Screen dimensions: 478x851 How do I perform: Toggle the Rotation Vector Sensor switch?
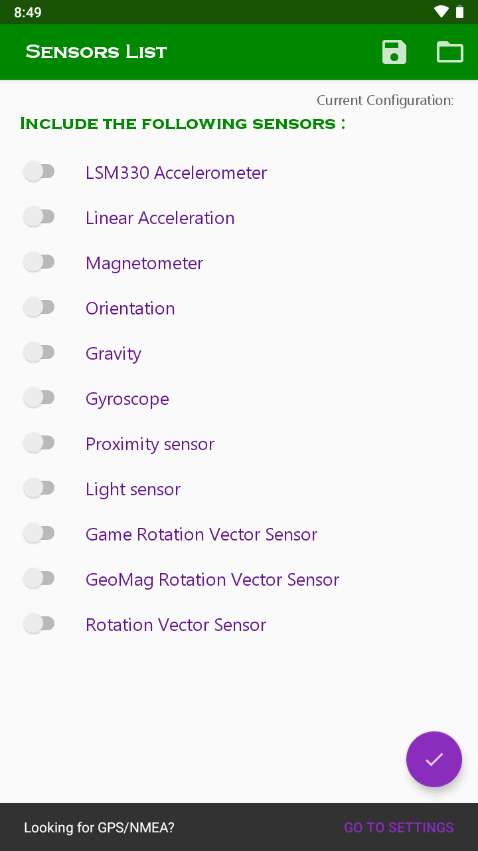[39, 624]
